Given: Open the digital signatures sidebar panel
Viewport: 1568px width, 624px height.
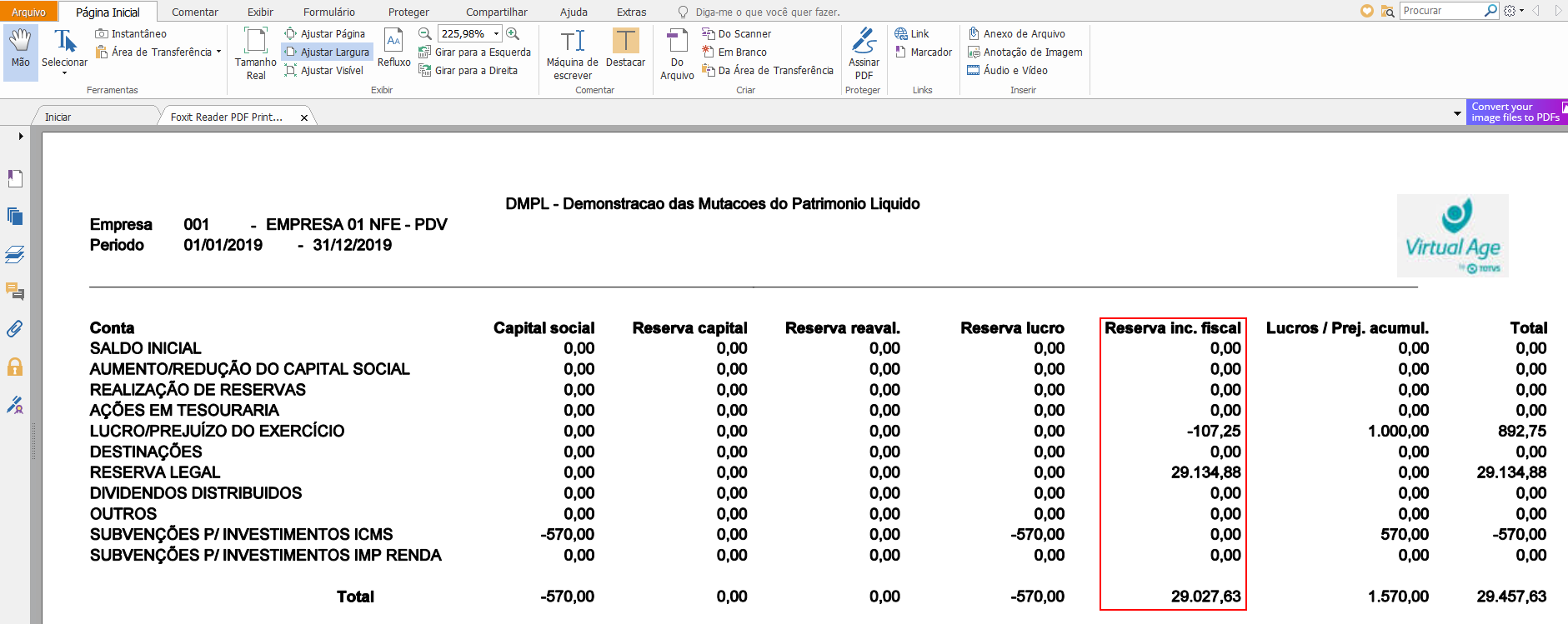Looking at the screenshot, I should [x=15, y=405].
